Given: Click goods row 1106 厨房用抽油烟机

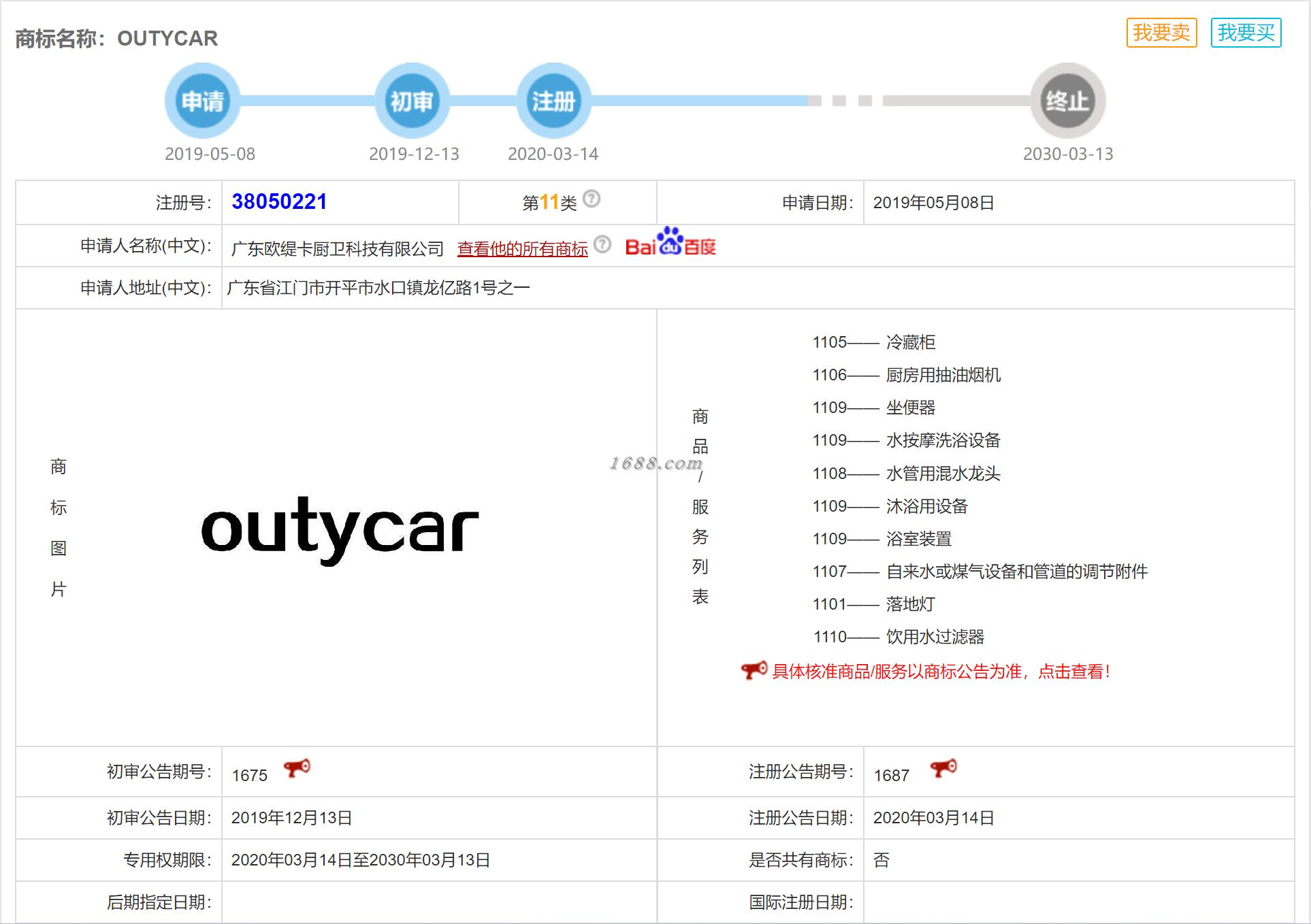Looking at the screenshot, I should point(907,375).
